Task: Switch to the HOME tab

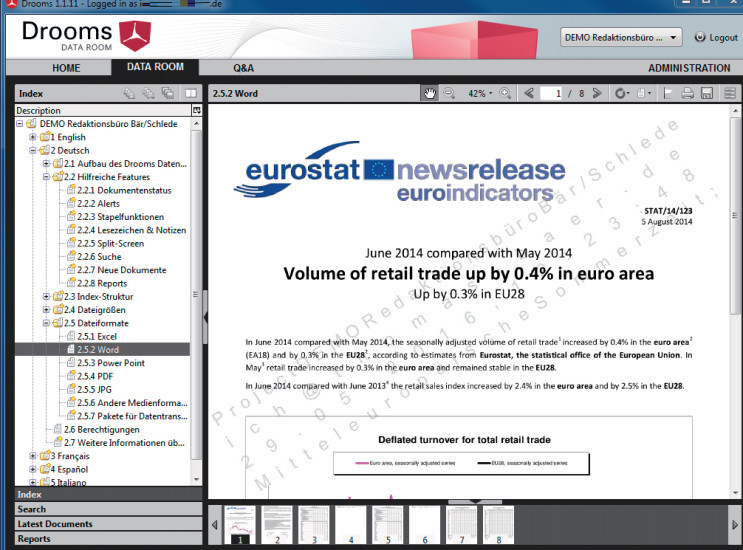Action: (x=66, y=68)
